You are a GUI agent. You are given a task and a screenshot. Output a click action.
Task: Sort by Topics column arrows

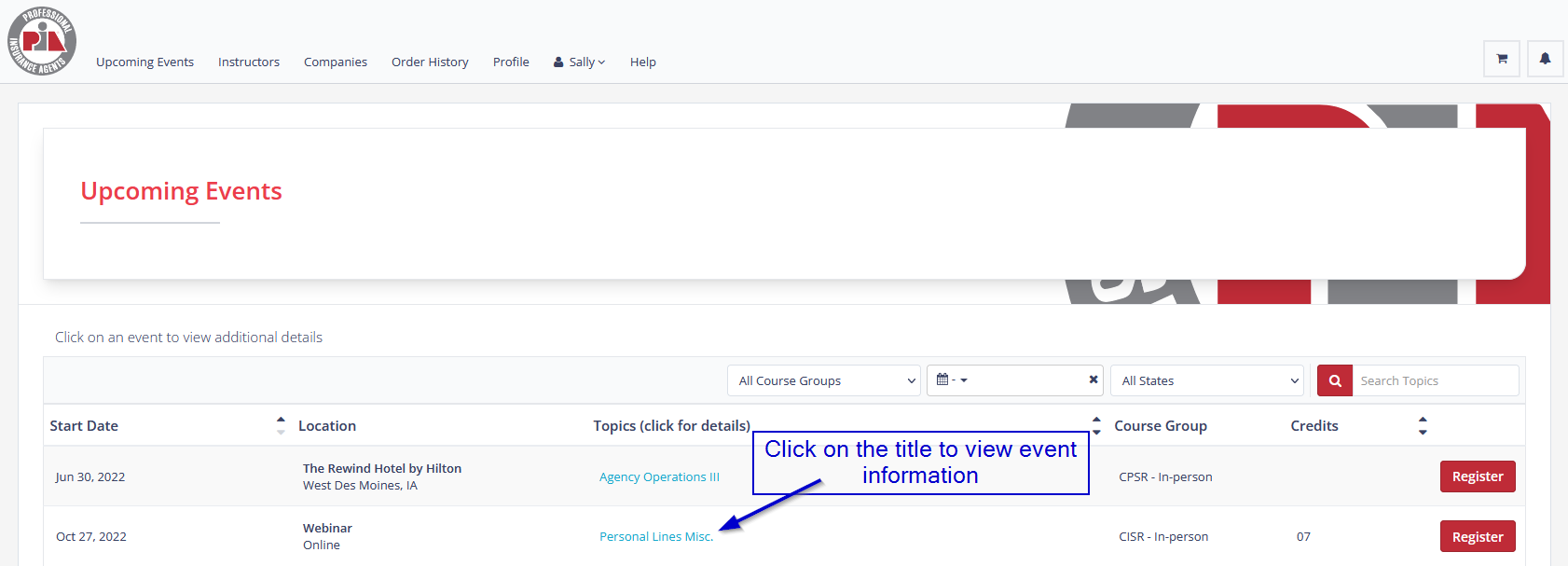[x=1096, y=425]
